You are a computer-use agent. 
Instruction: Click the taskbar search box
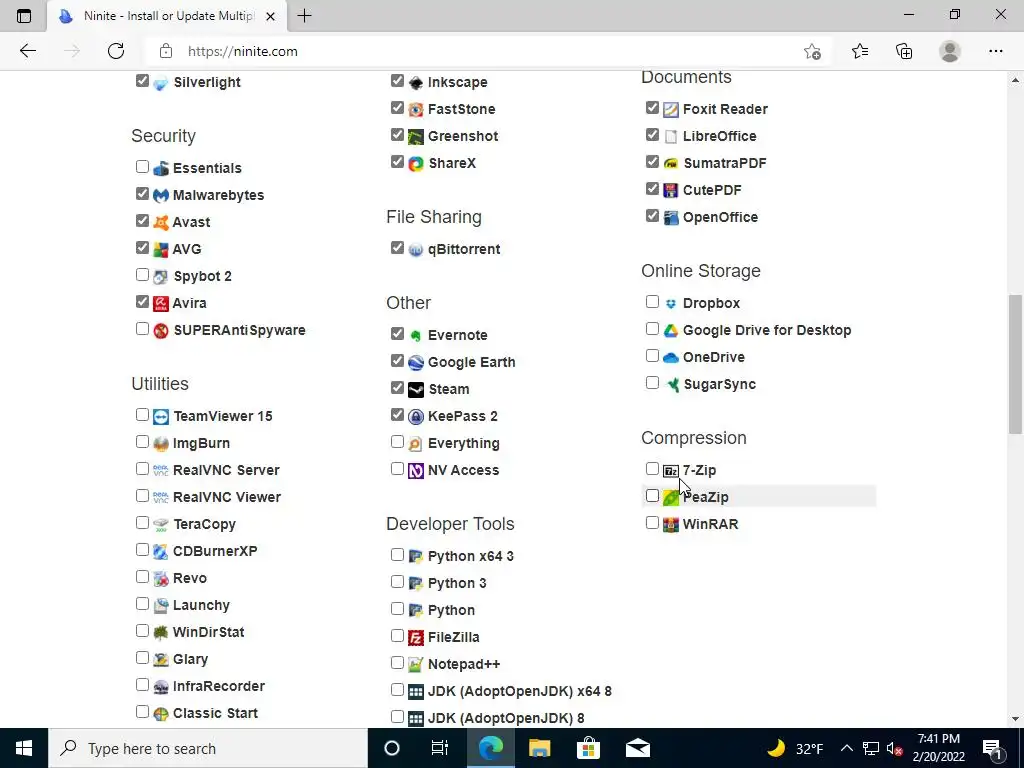(x=208, y=748)
